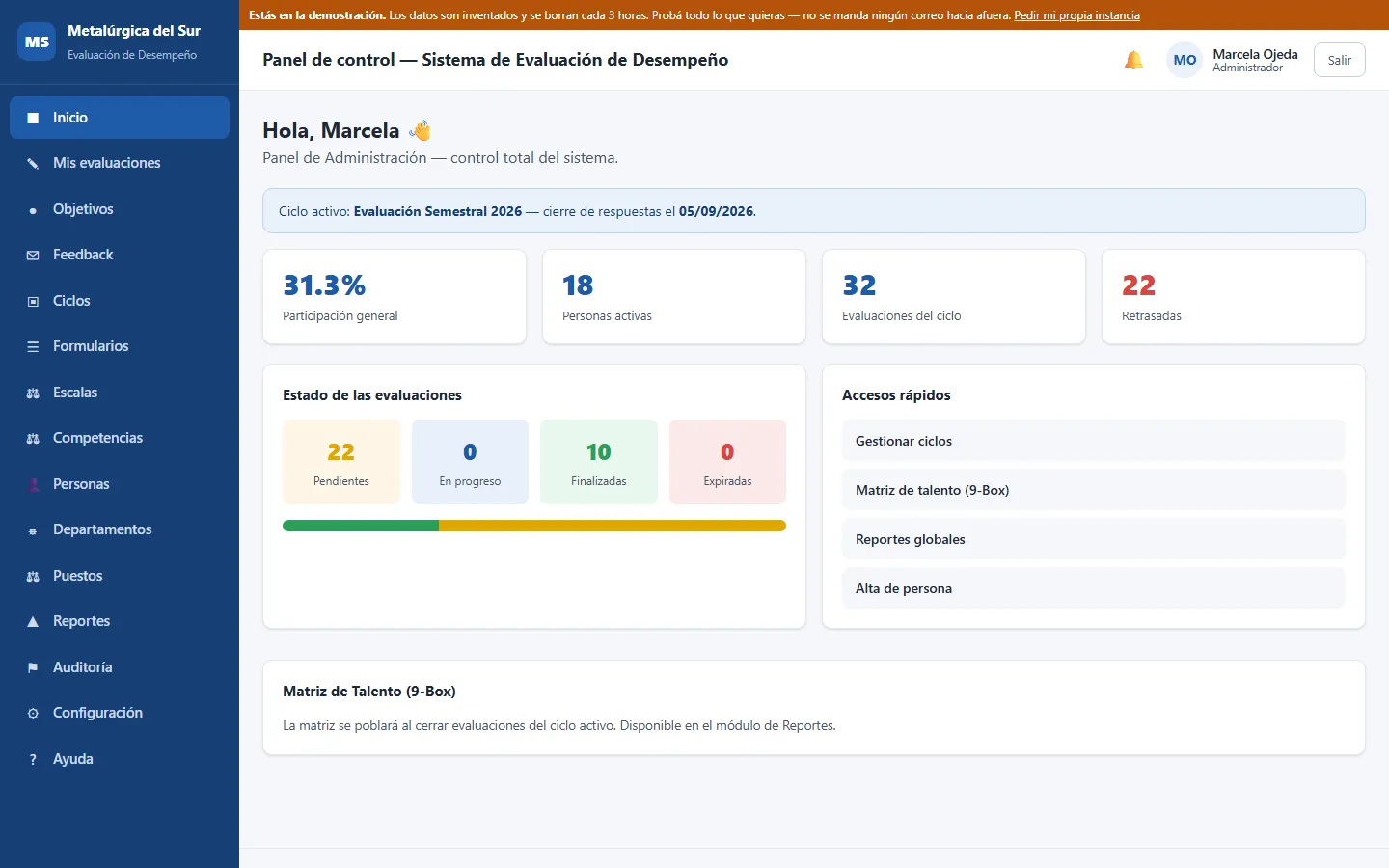The width and height of the screenshot is (1389, 868).
Task: Open the notifications bell
Action: click(1133, 60)
